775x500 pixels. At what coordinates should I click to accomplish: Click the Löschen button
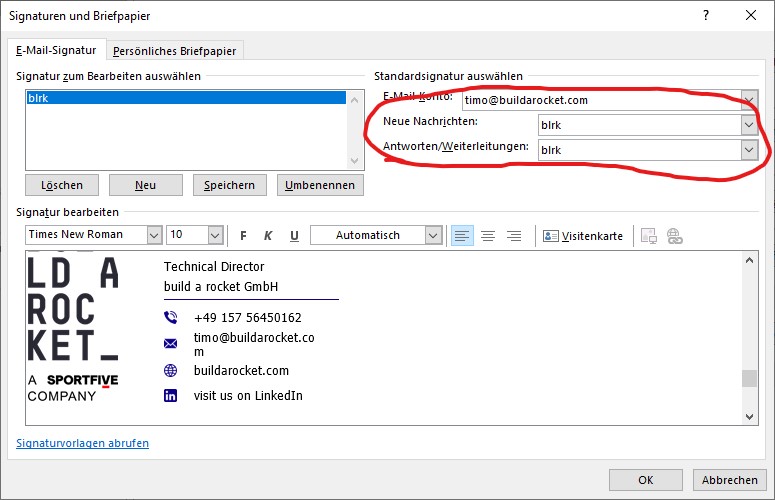pyautogui.click(x=62, y=185)
